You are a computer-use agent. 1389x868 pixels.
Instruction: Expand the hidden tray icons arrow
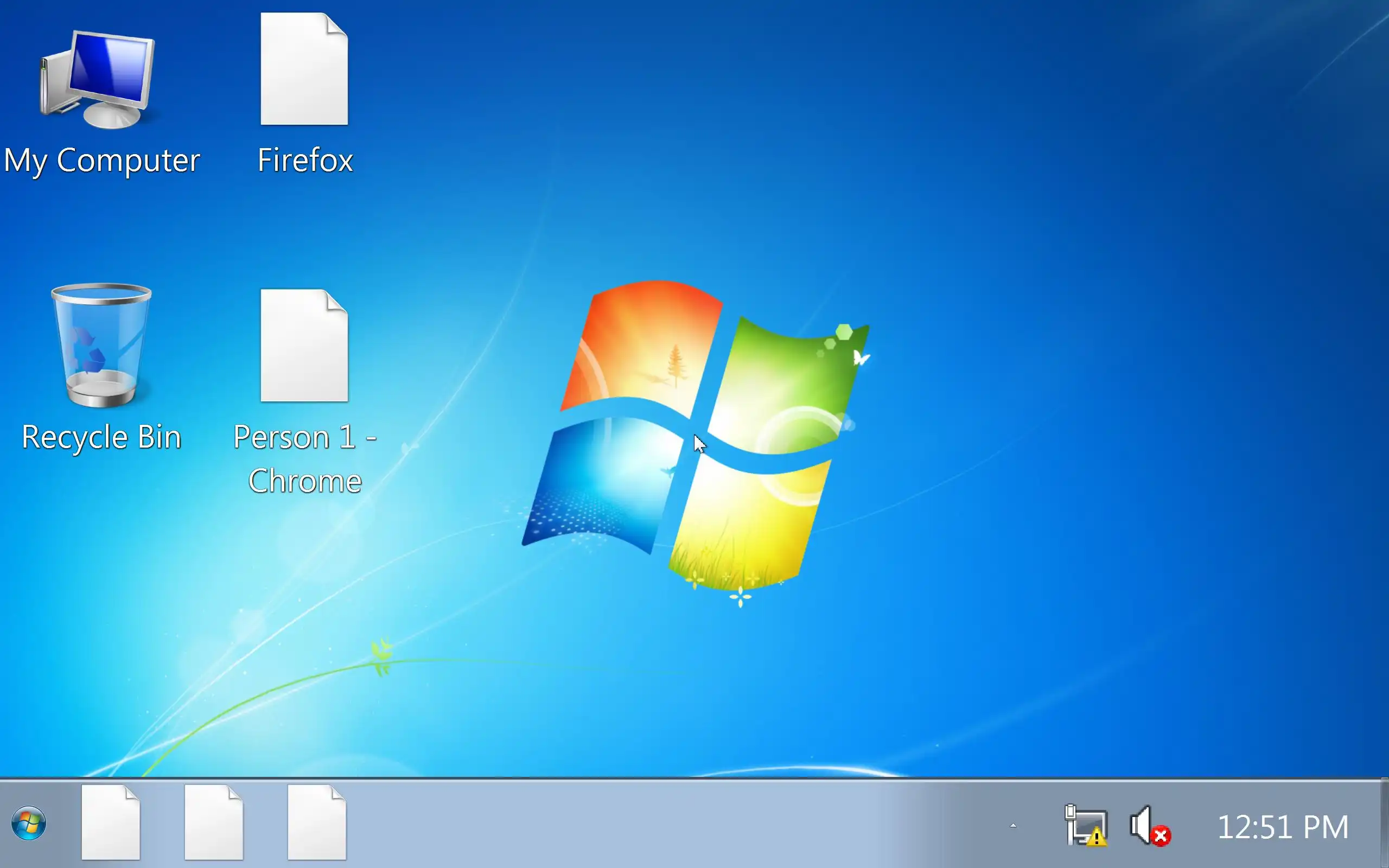1013,826
